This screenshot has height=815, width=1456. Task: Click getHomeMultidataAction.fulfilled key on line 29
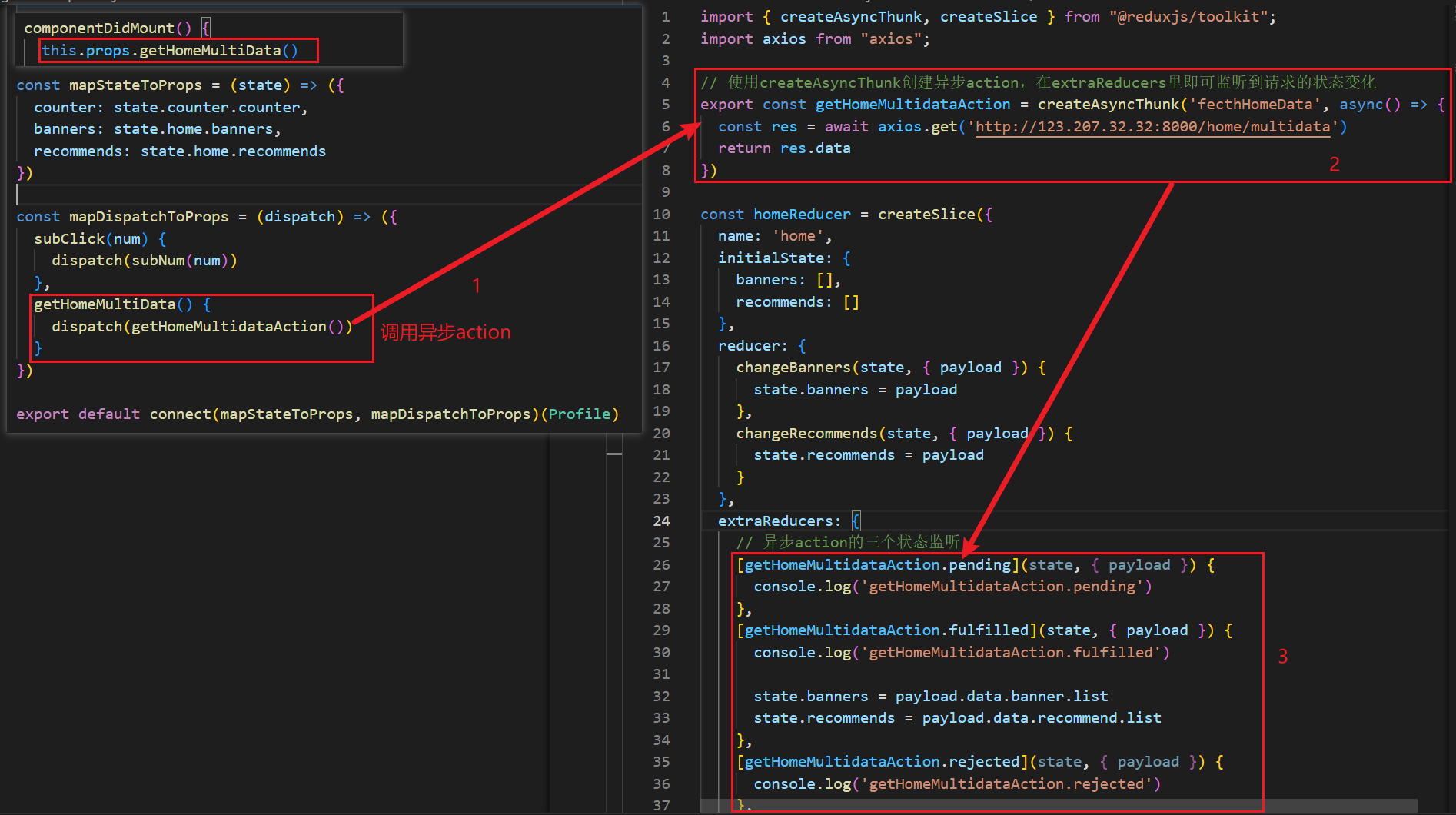click(x=886, y=630)
